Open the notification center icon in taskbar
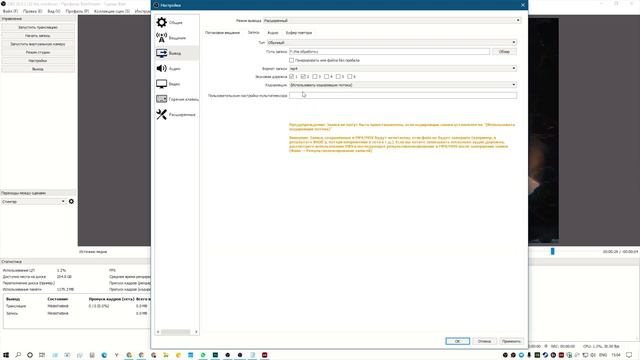Image resolution: width=640 pixels, height=360 pixels. 629,355
